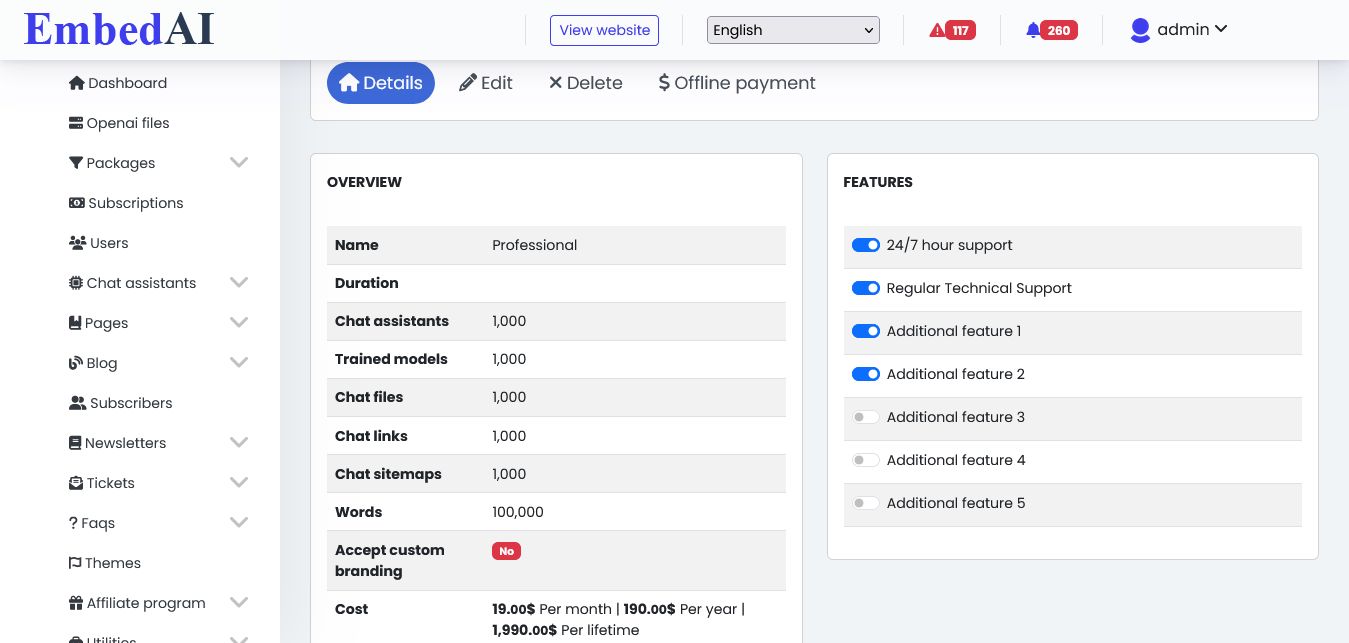Expand the Packages sidebar chevron
Image resolution: width=1349 pixels, height=643 pixels.
pos(239,162)
